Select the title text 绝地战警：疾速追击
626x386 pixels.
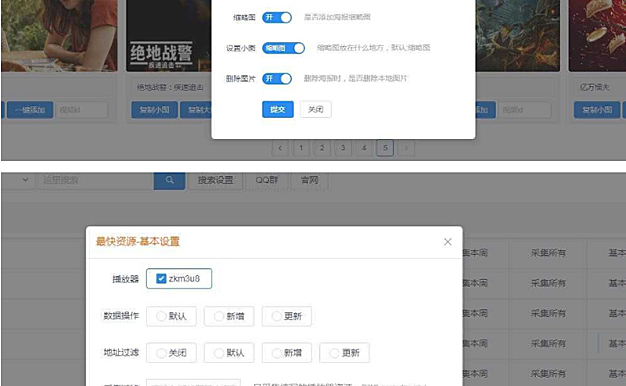tap(170, 87)
